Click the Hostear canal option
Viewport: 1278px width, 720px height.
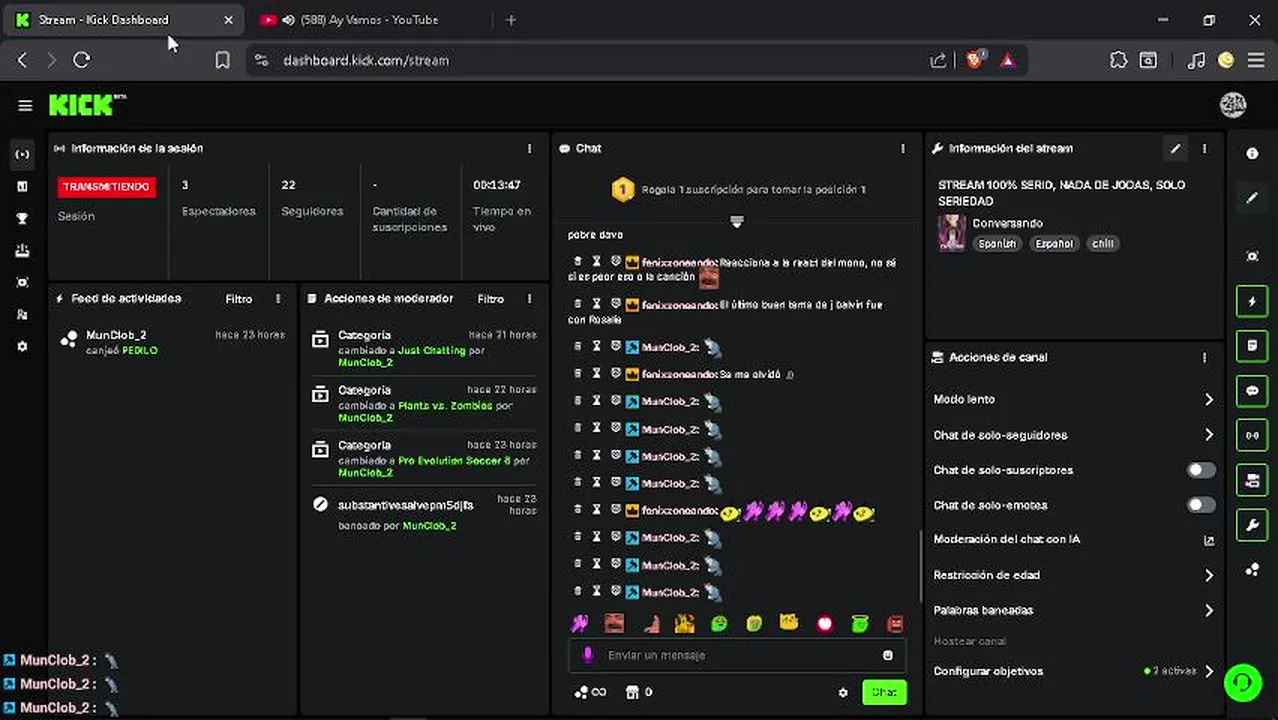pos(970,641)
